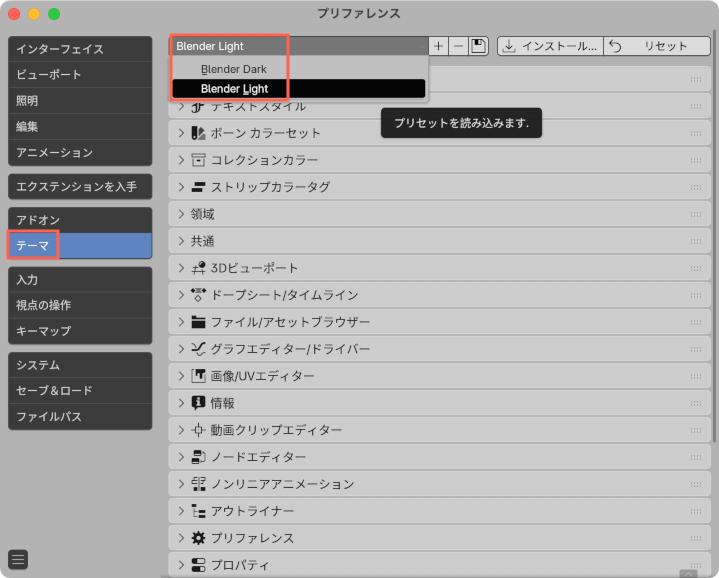Viewport: 719px width, 578px height.
Task: Open the アドオン preferences tab
Action: [80, 220]
